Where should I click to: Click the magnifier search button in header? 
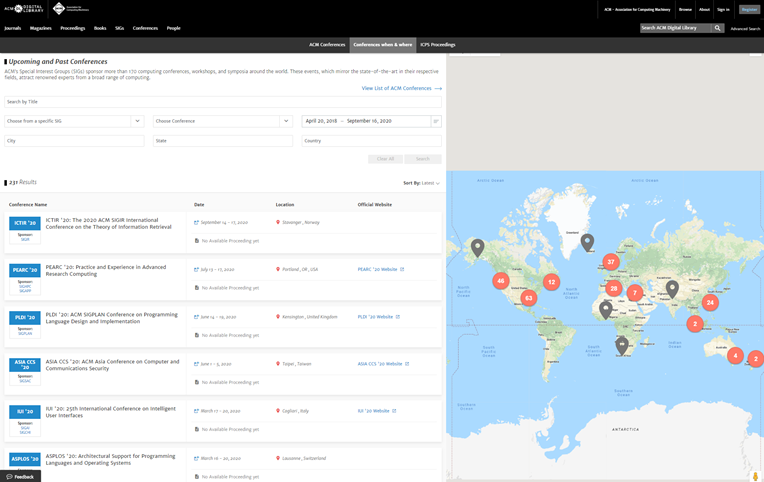point(717,28)
